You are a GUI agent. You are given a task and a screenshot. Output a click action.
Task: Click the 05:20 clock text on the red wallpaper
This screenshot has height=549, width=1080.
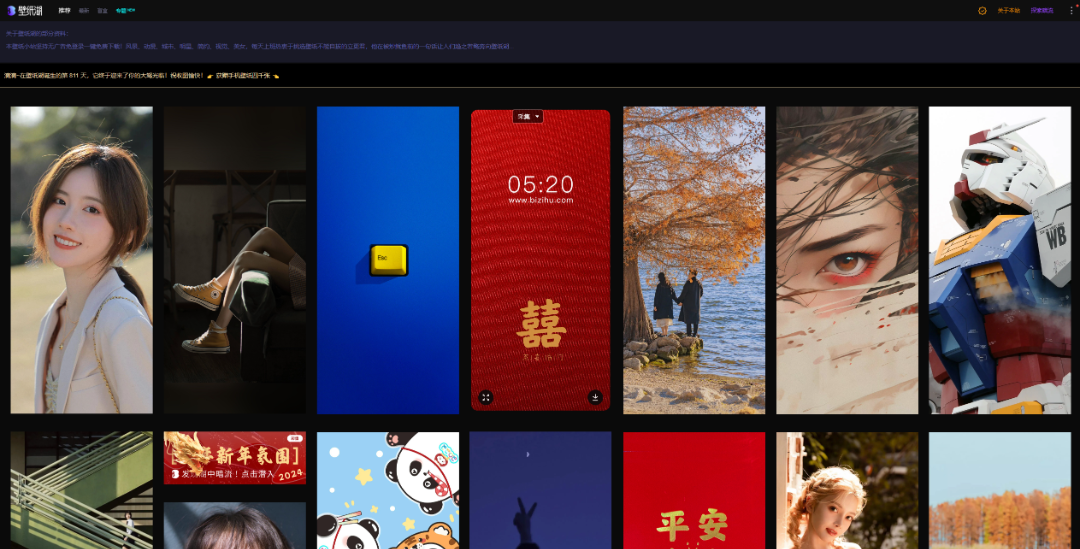(541, 184)
